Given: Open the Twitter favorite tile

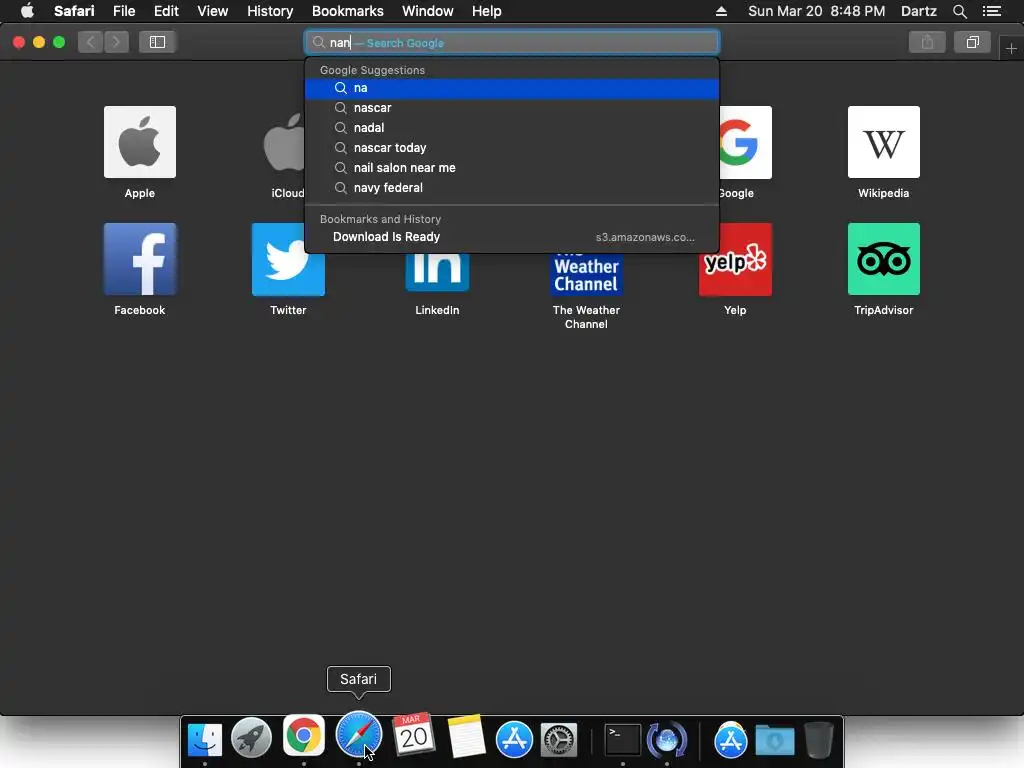Looking at the screenshot, I should point(288,259).
